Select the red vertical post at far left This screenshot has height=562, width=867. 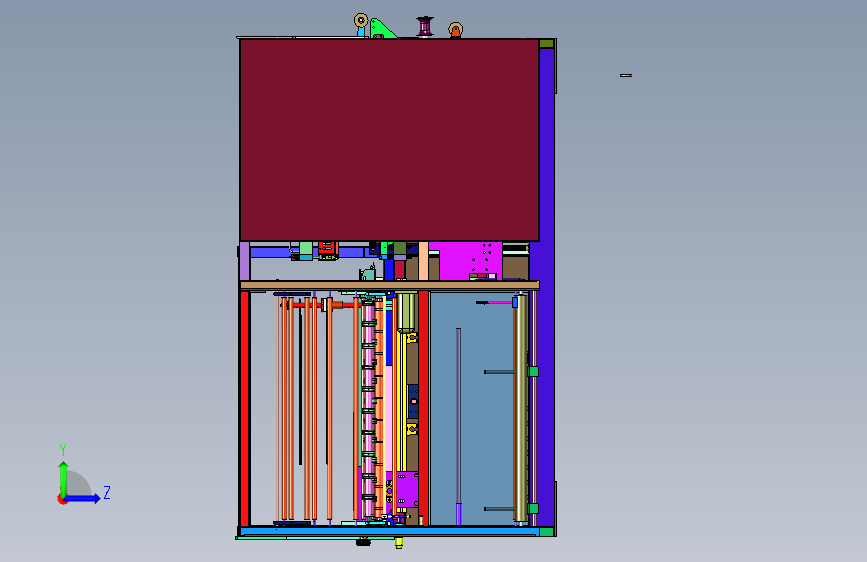click(244, 408)
